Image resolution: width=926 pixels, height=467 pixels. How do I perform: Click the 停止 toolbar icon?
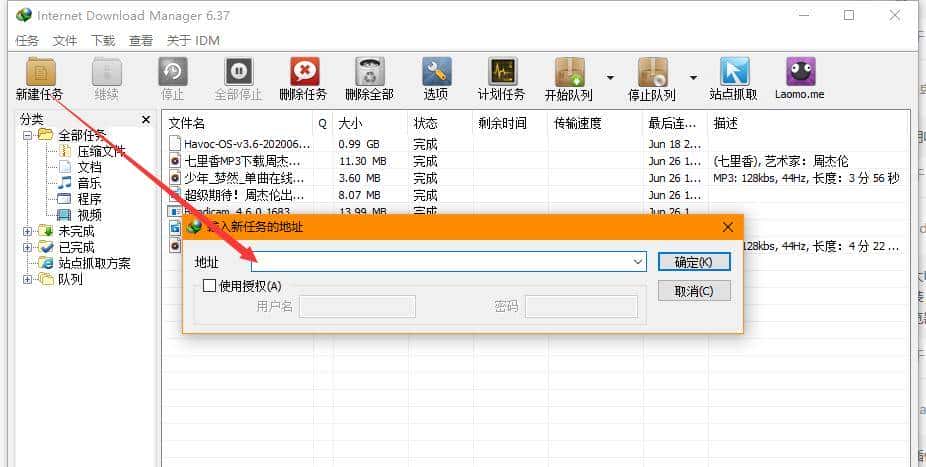(172, 72)
